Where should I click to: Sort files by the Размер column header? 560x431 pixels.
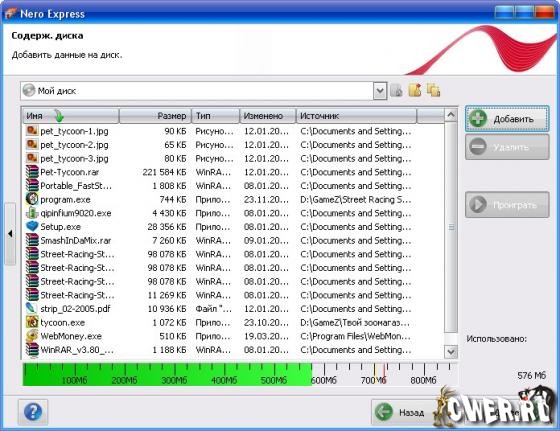155,116
